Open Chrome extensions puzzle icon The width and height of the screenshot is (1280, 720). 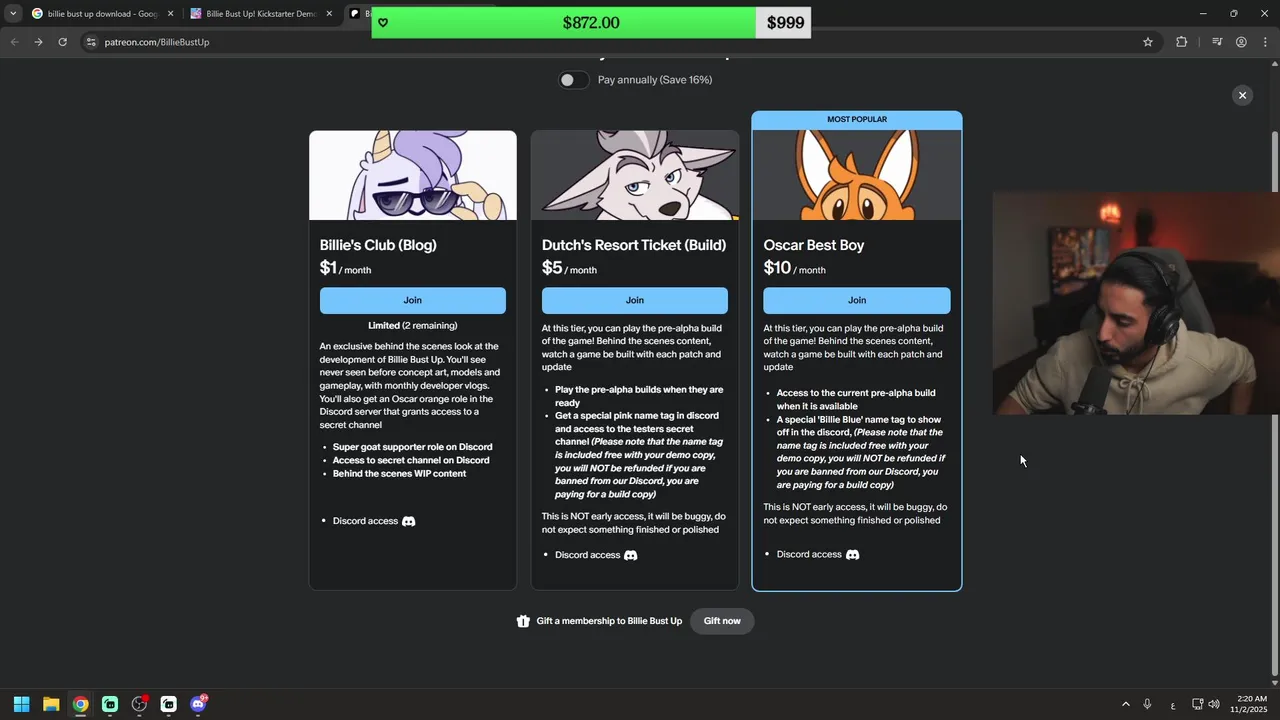(1182, 42)
